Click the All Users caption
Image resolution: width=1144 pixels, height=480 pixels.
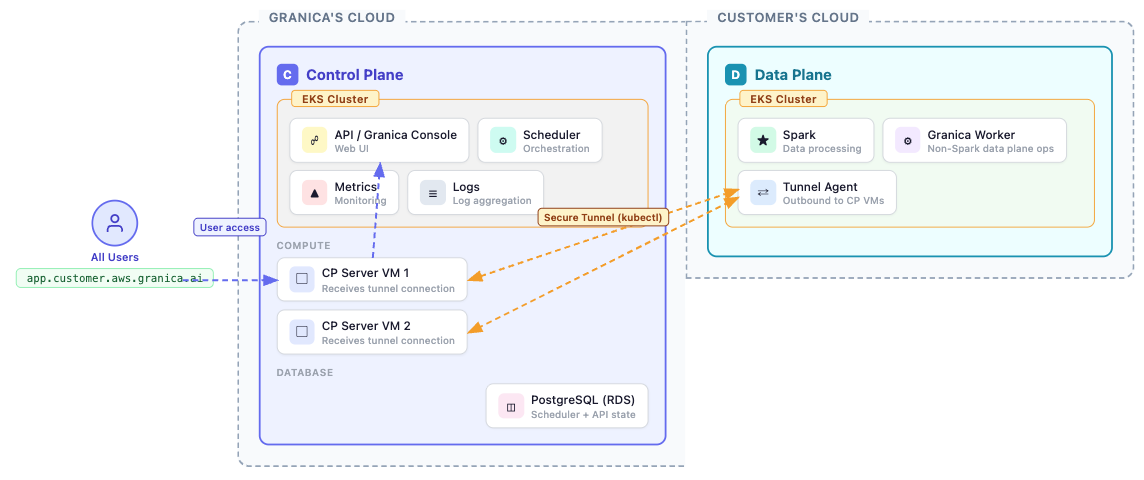(x=115, y=258)
